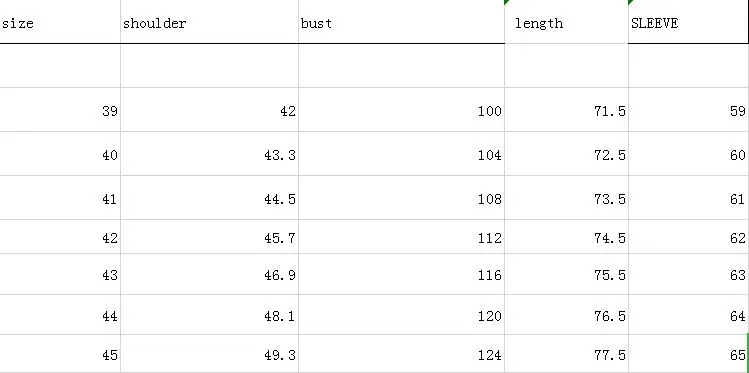Click the bust cell showing 108
This screenshot has width=749, height=373.
click(401, 198)
